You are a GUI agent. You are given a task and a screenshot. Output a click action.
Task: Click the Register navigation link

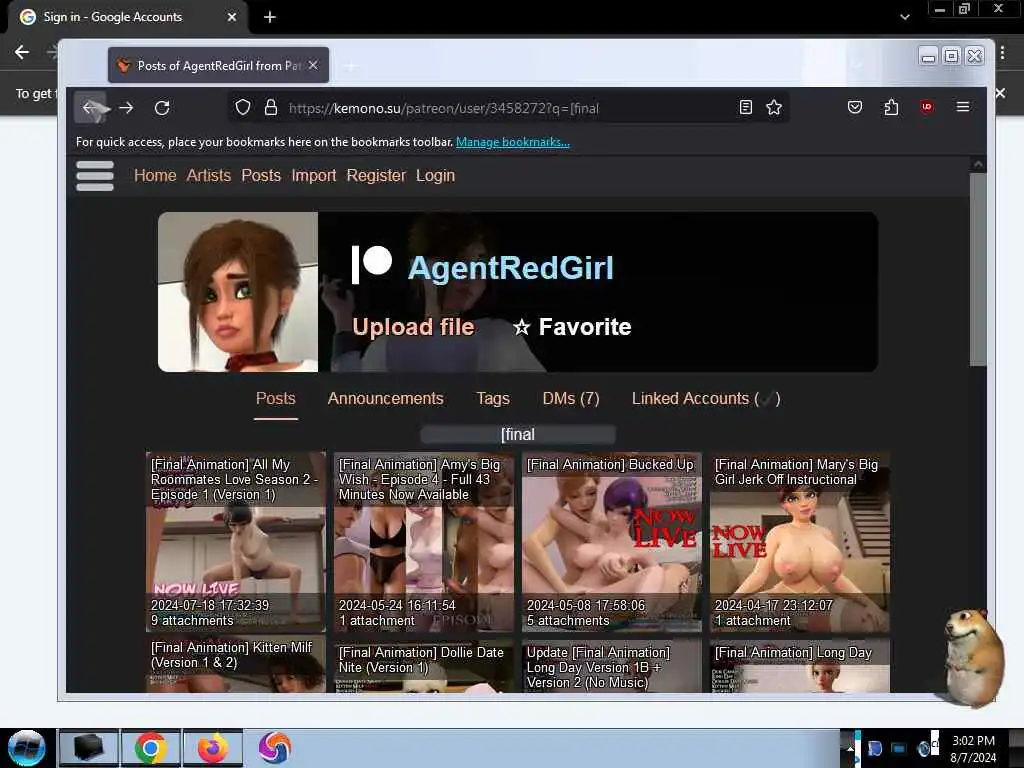[x=376, y=176]
